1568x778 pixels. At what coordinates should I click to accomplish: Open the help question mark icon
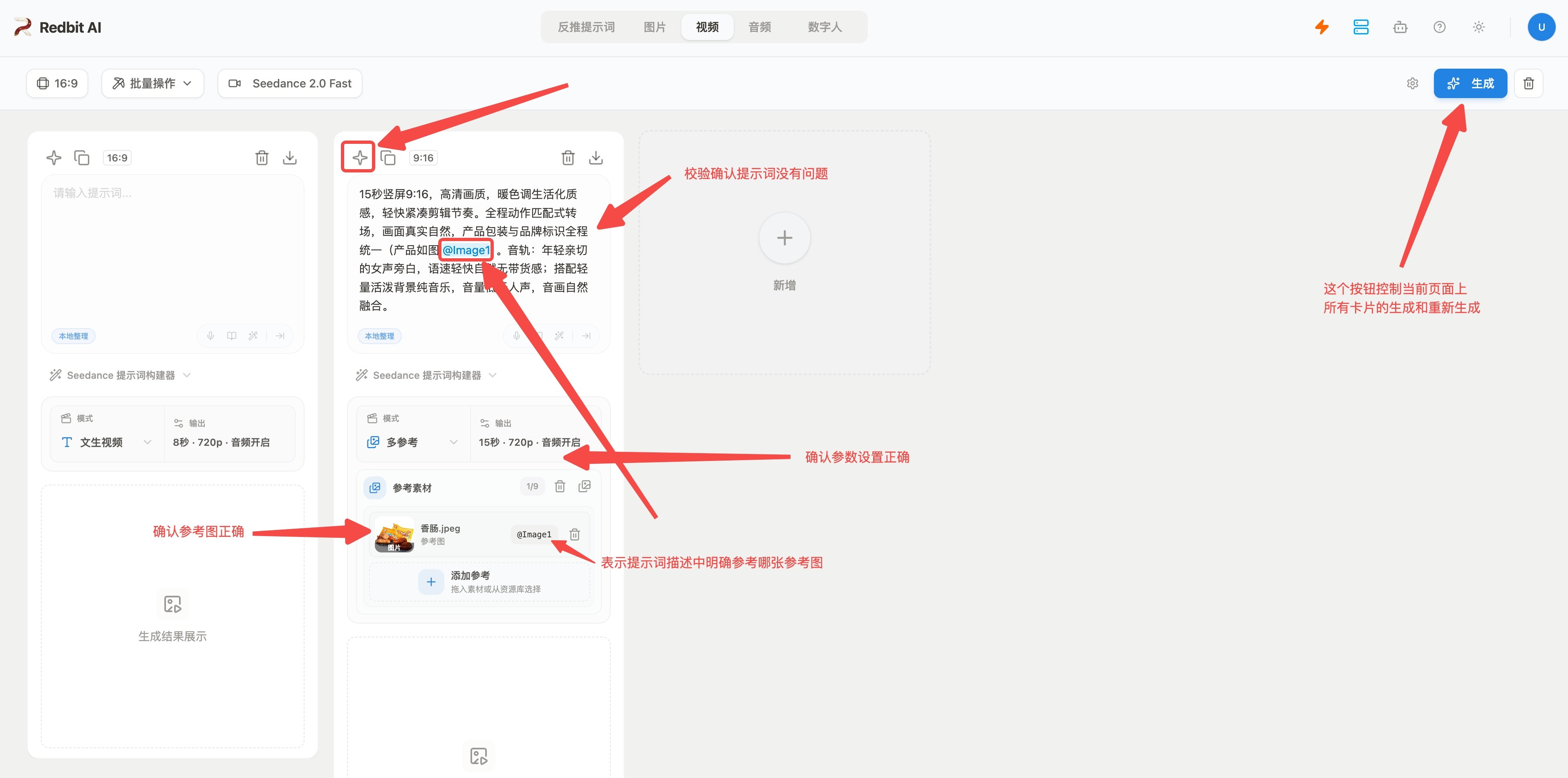[x=1440, y=27]
